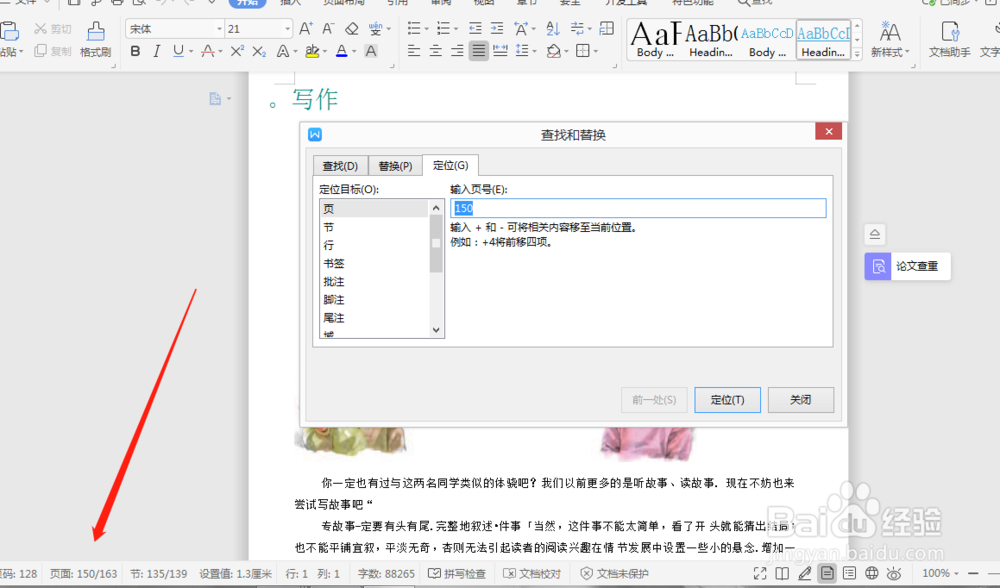The height and width of the screenshot is (588, 1000).
Task: Toggle page layout view in status bar
Action: 827,573
